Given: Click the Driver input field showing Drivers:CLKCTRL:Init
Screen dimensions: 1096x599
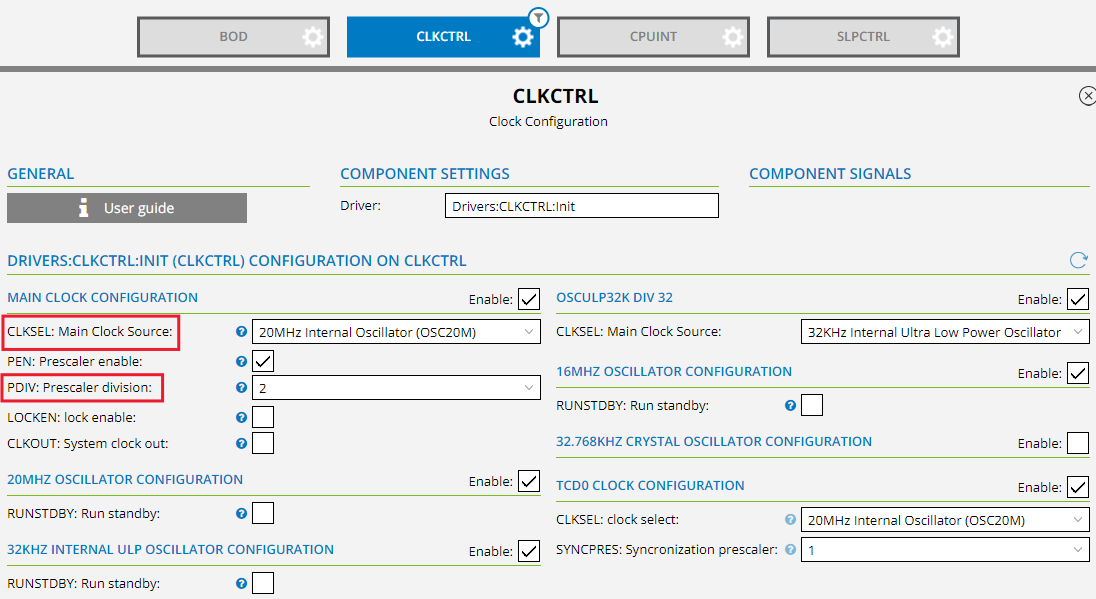Looking at the screenshot, I should pyautogui.click(x=581, y=205).
